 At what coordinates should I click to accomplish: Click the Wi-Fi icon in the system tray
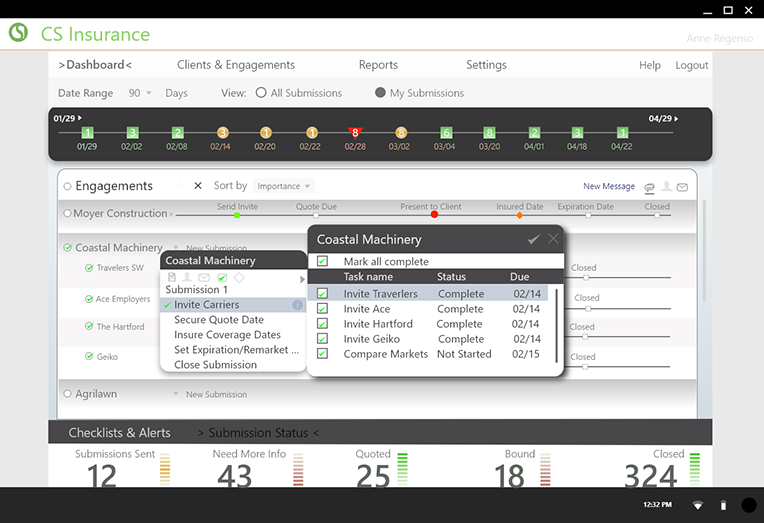698,505
